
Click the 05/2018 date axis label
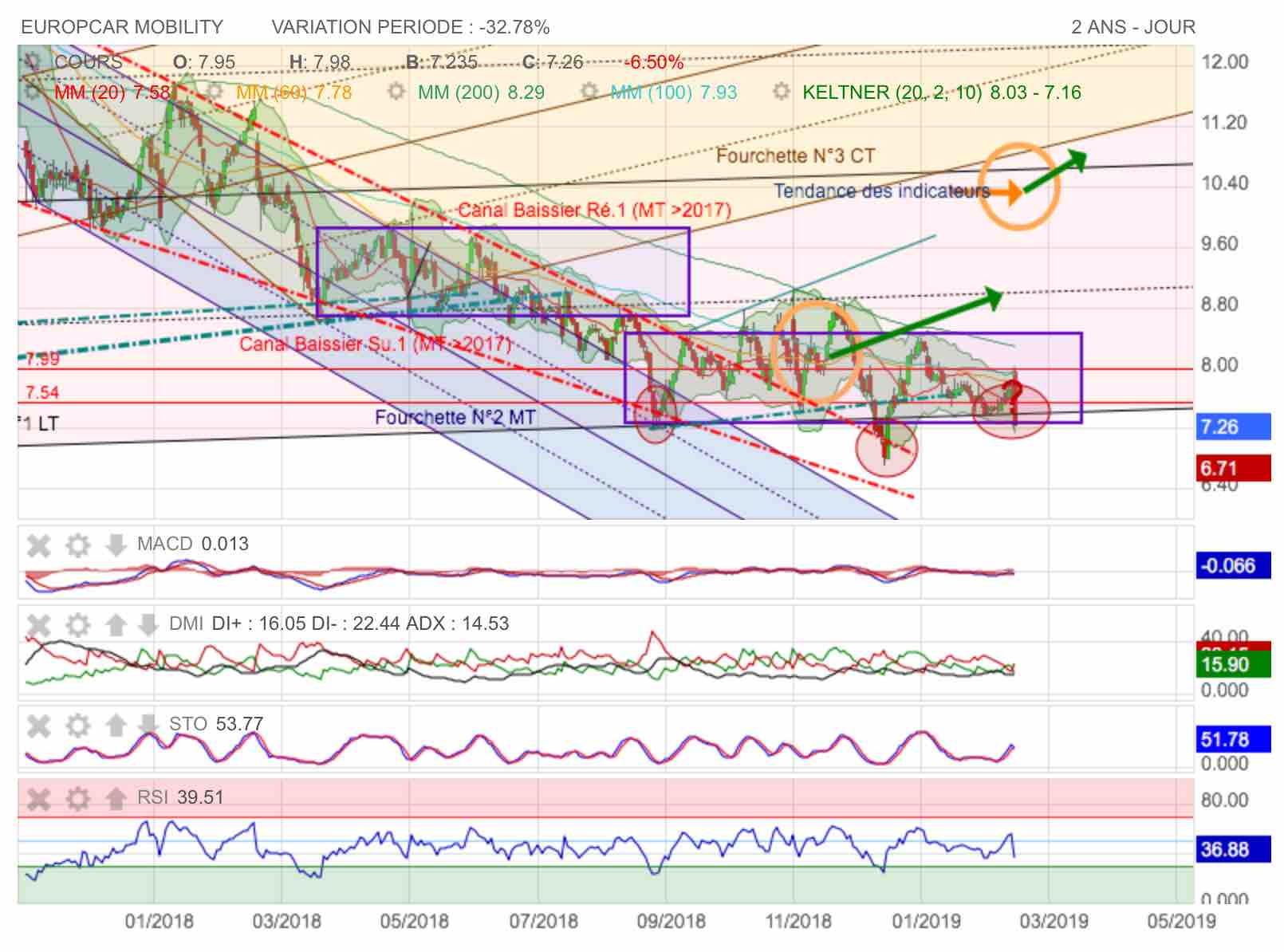pos(414,922)
